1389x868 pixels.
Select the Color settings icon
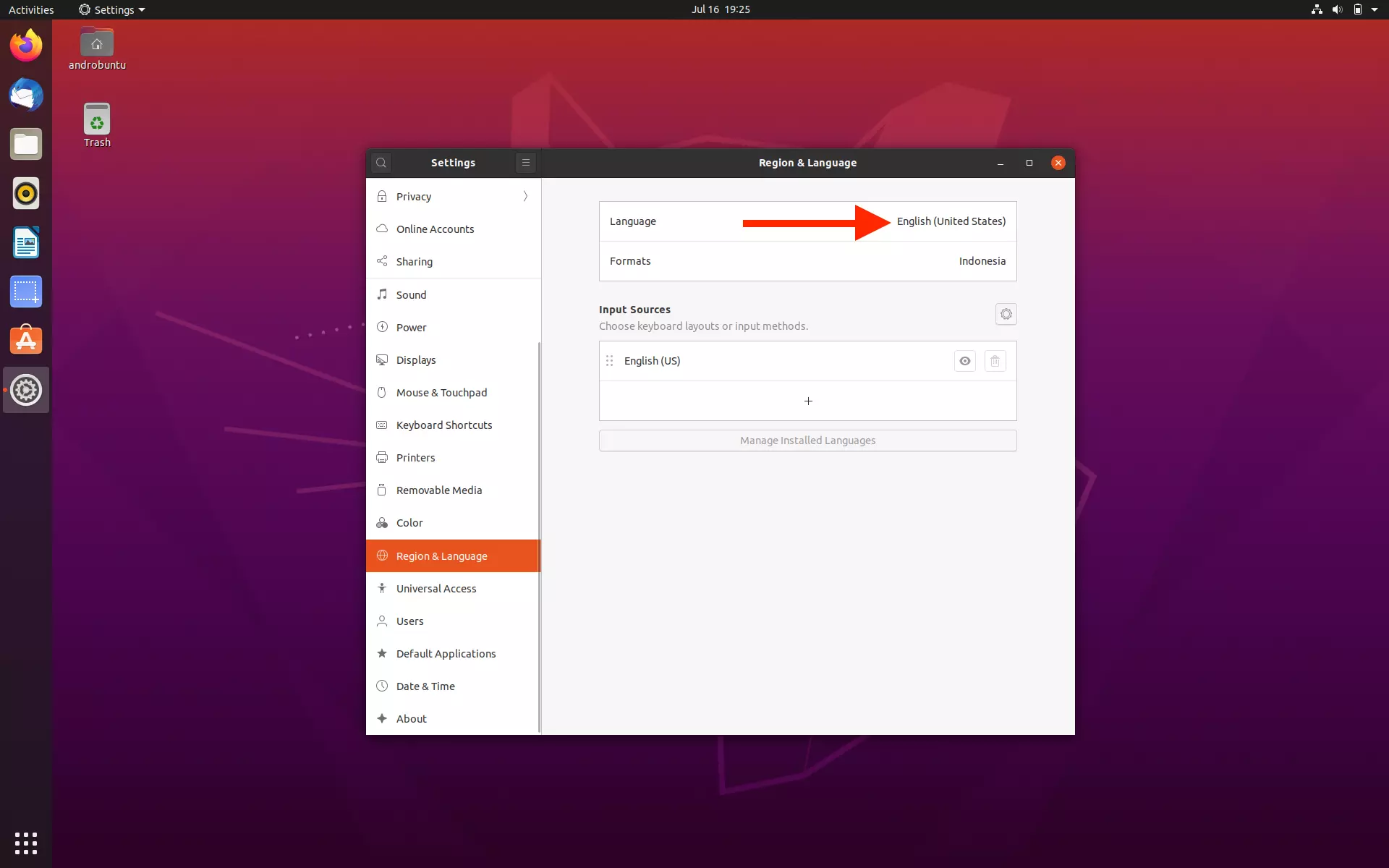383,522
